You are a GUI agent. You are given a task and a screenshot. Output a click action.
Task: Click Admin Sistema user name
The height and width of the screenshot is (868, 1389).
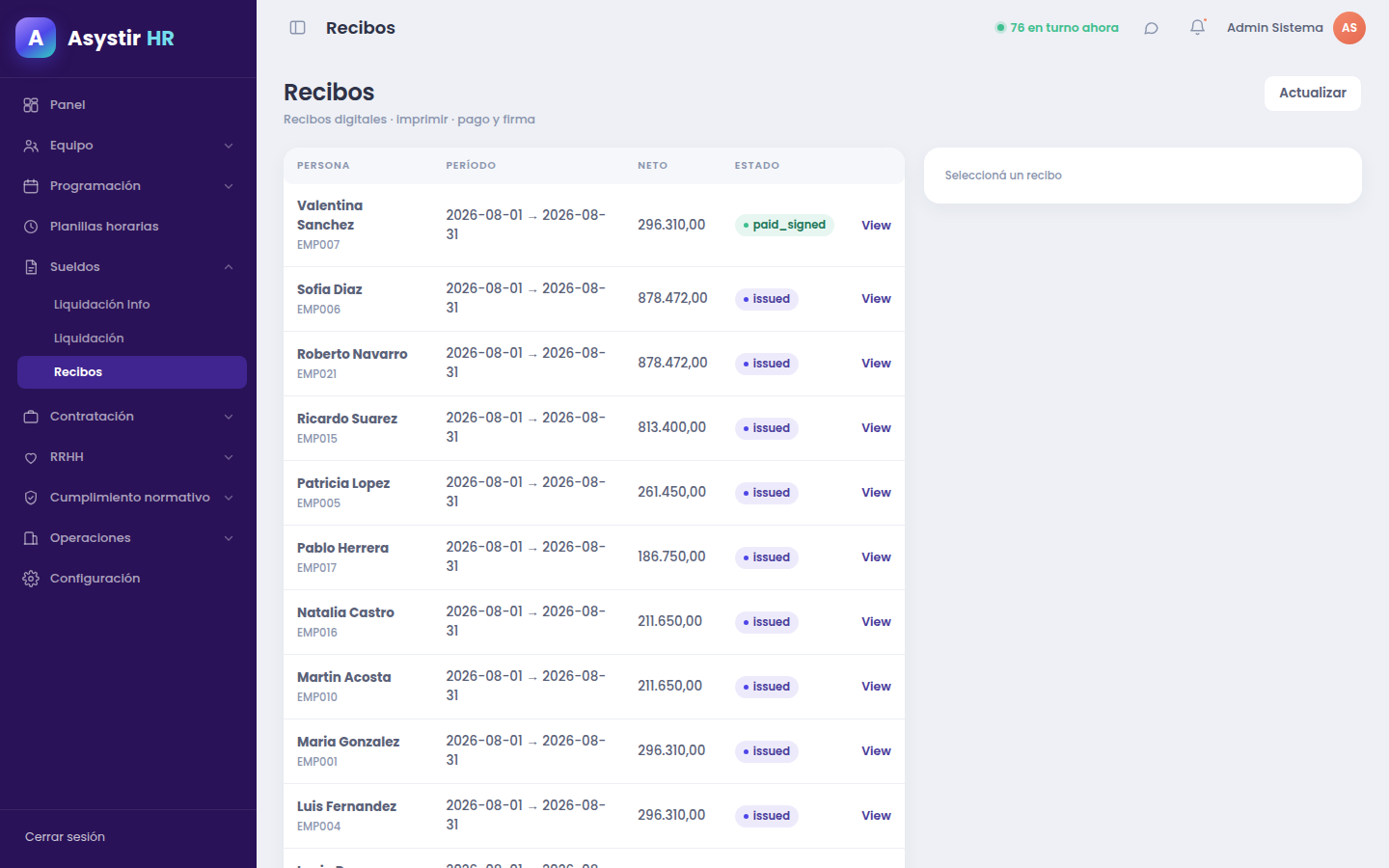pyautogui.click(x=1275, y=28)
